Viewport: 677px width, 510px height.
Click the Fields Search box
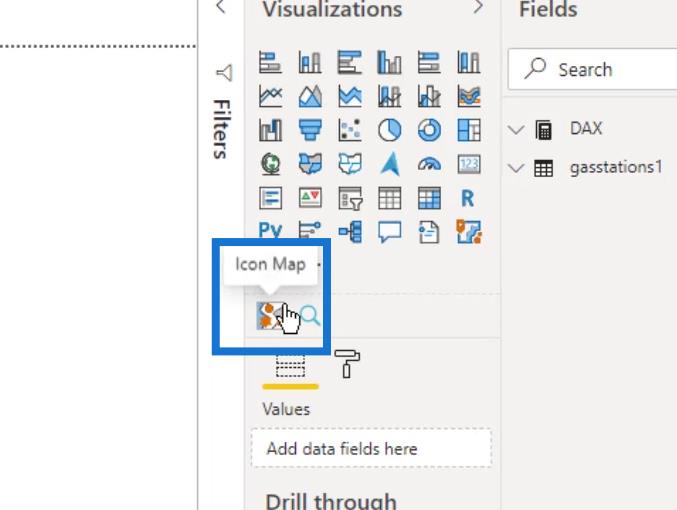click(592, 69)
